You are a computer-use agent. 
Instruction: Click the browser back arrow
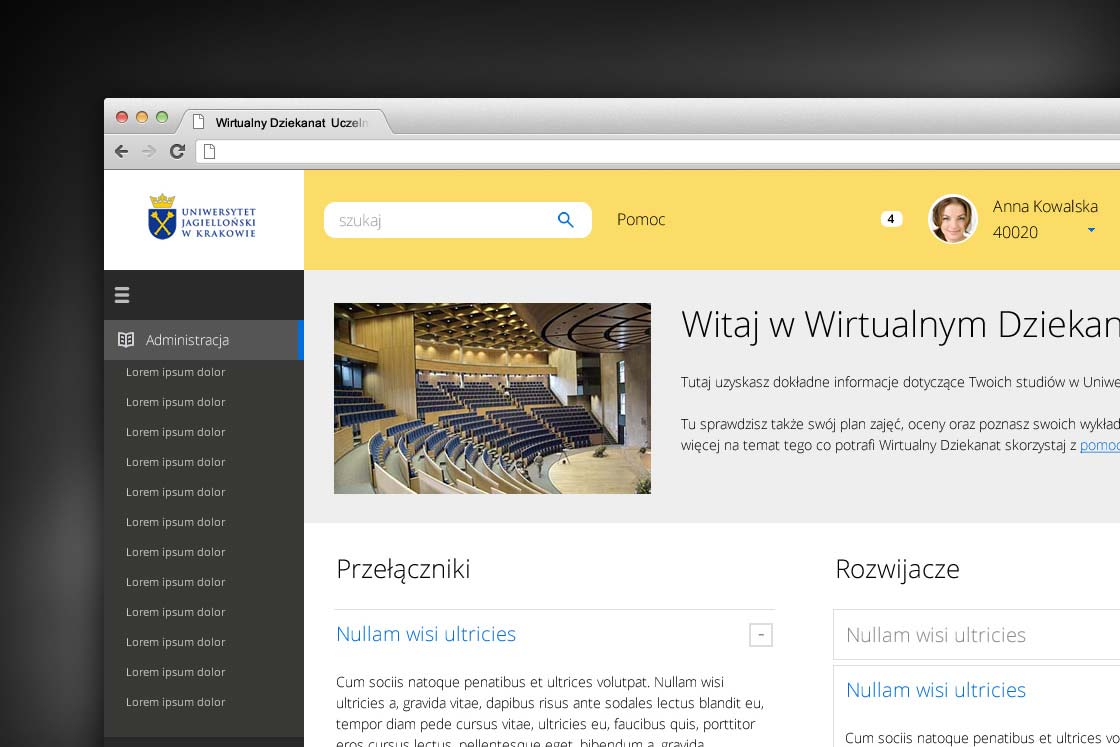coord(121,151)
